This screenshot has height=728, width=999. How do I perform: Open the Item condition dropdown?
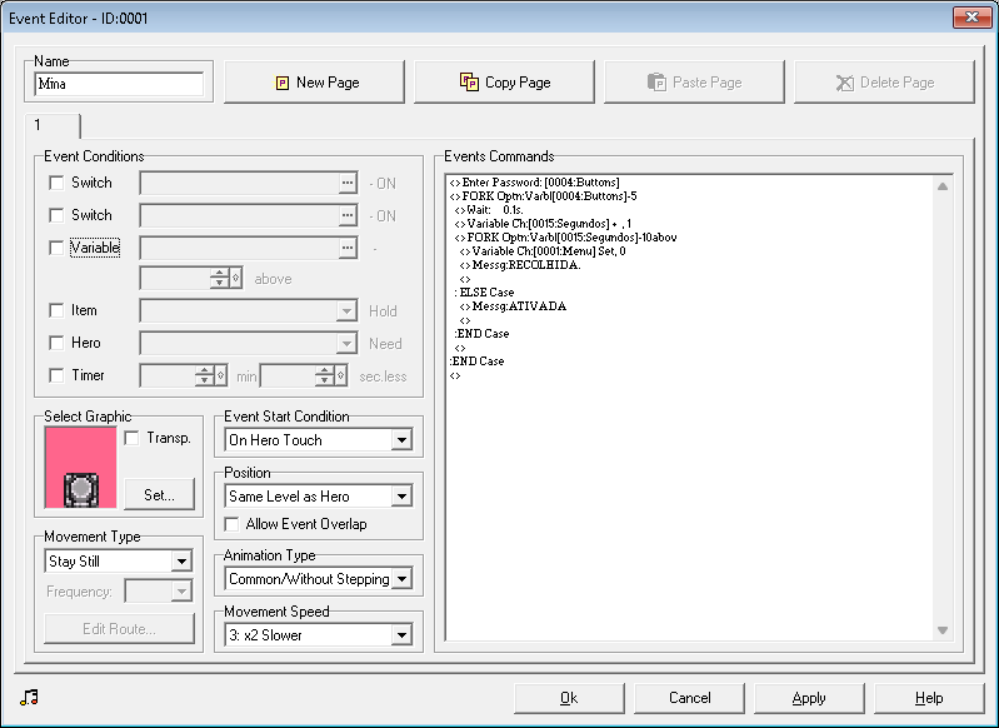[x=347, y=311]
